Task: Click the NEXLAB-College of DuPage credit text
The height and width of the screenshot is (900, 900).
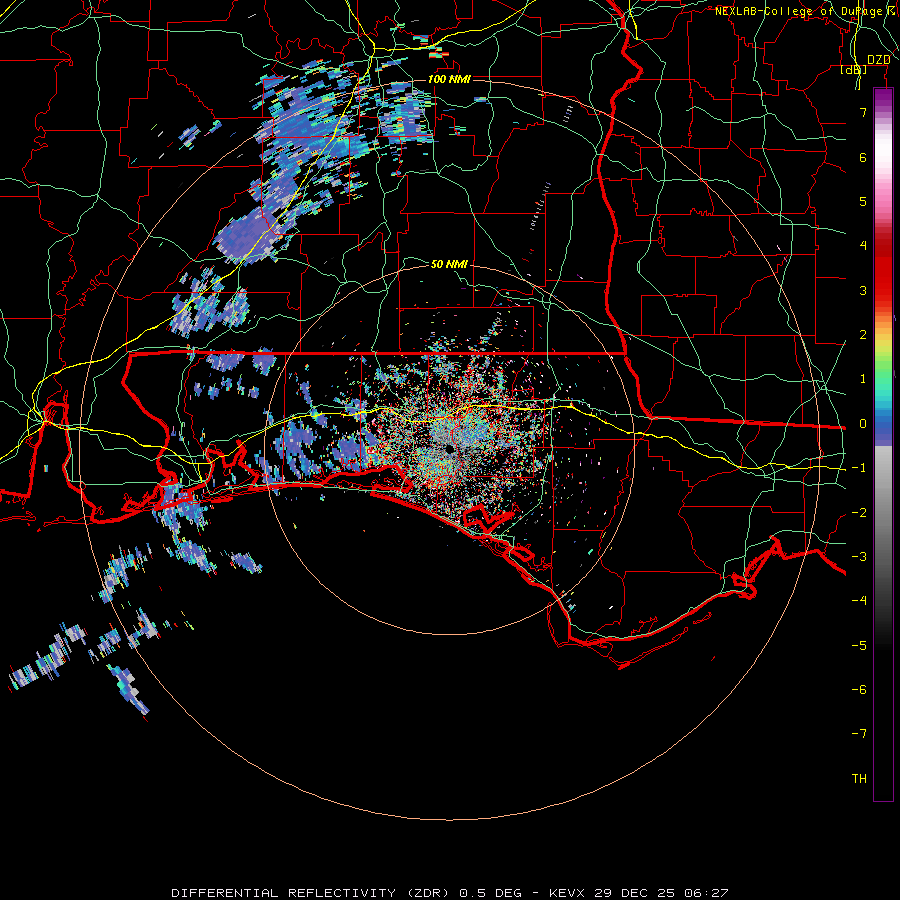Action: (805, 11)
